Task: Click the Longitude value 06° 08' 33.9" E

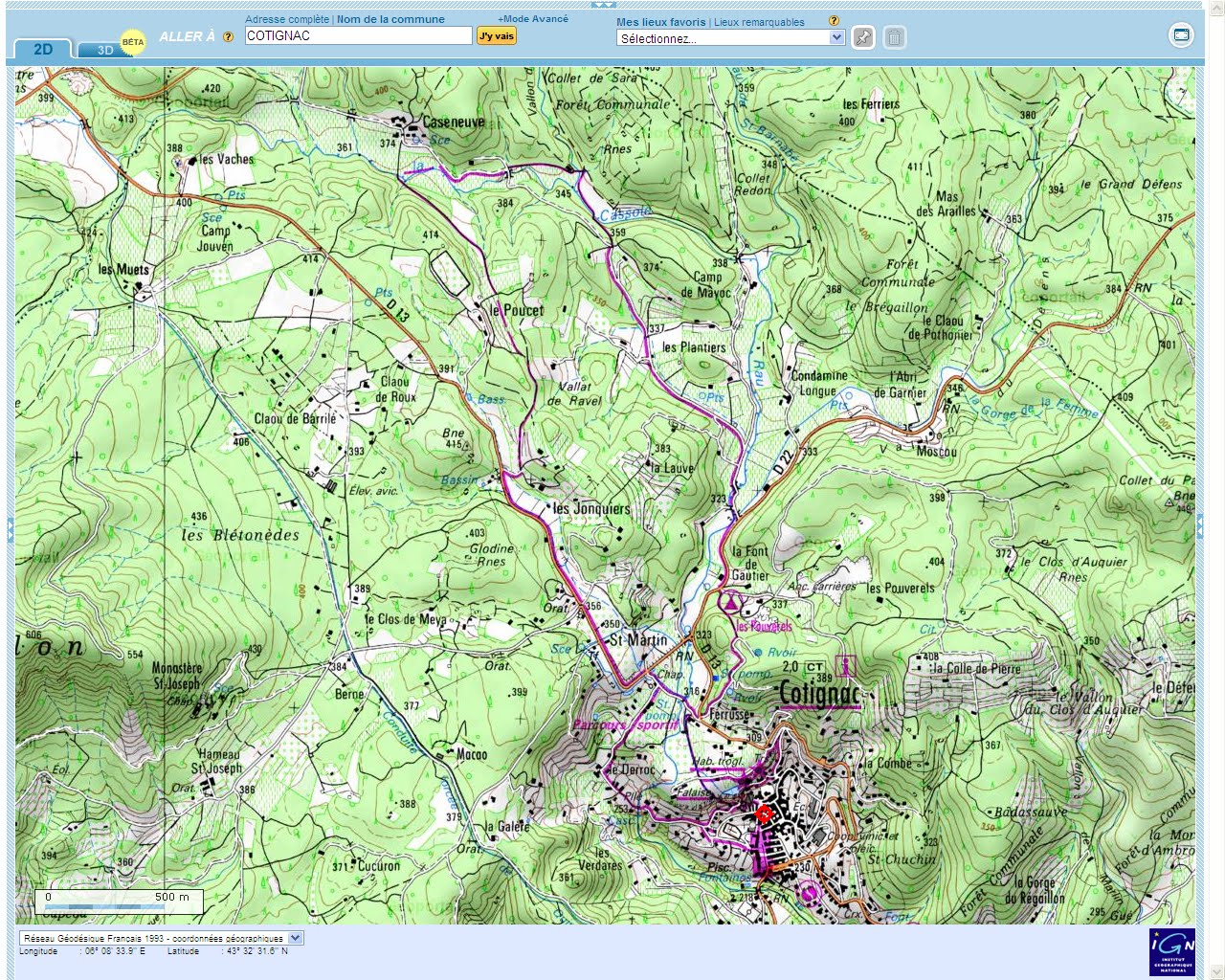Action: [116, 951]
